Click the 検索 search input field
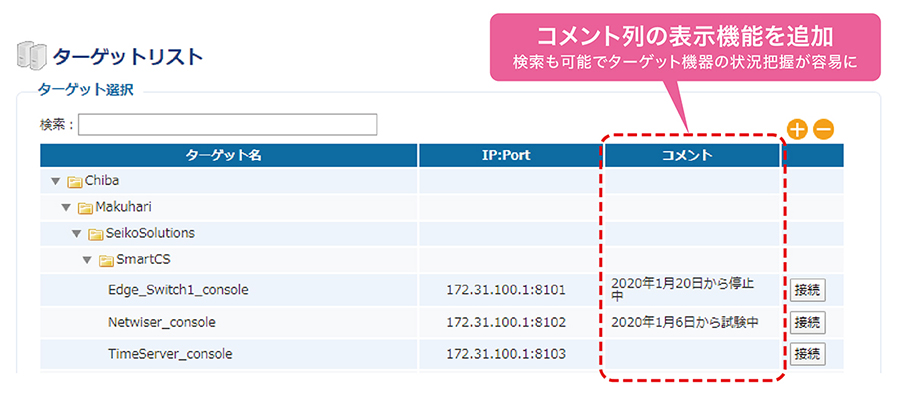The height and width of the screenshot is (394, 900). pos(227,125)
